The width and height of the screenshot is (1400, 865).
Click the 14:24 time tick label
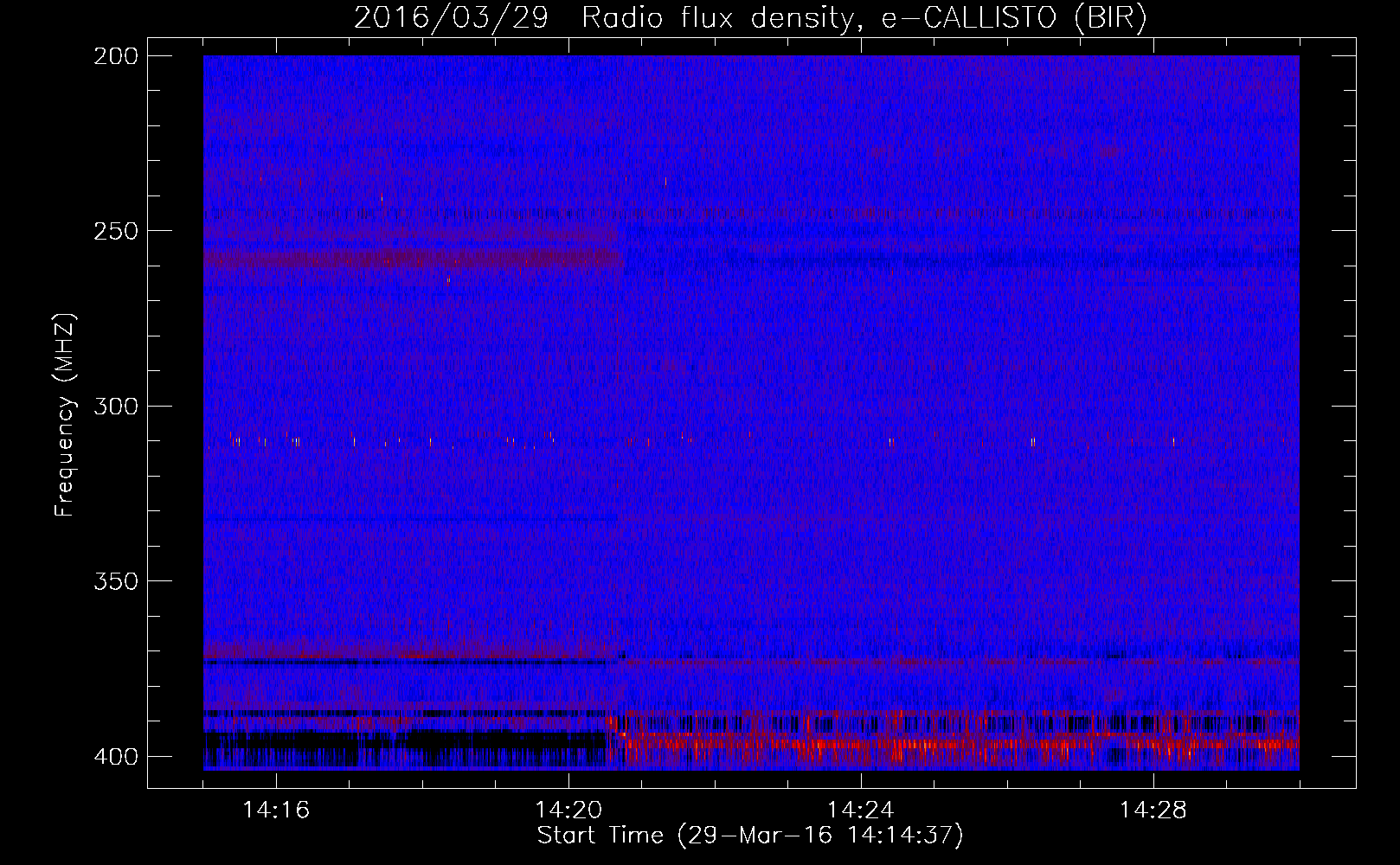click(x=861, y=811)
